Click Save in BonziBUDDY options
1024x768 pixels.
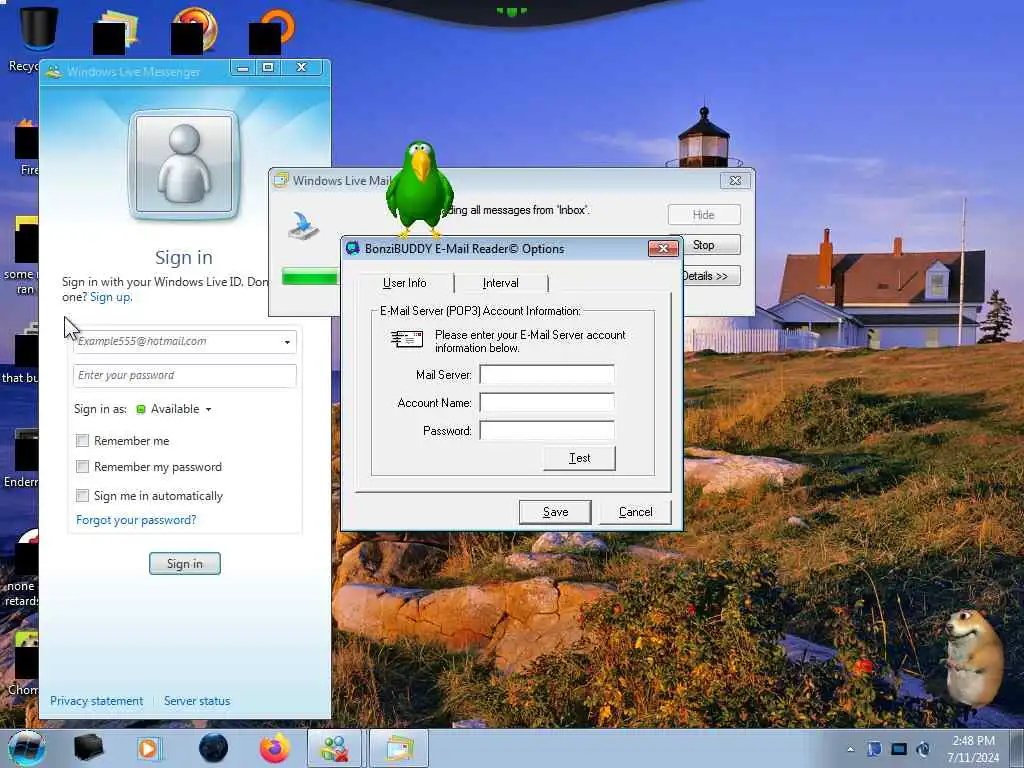pyautogui.click(x=555, y=512)
